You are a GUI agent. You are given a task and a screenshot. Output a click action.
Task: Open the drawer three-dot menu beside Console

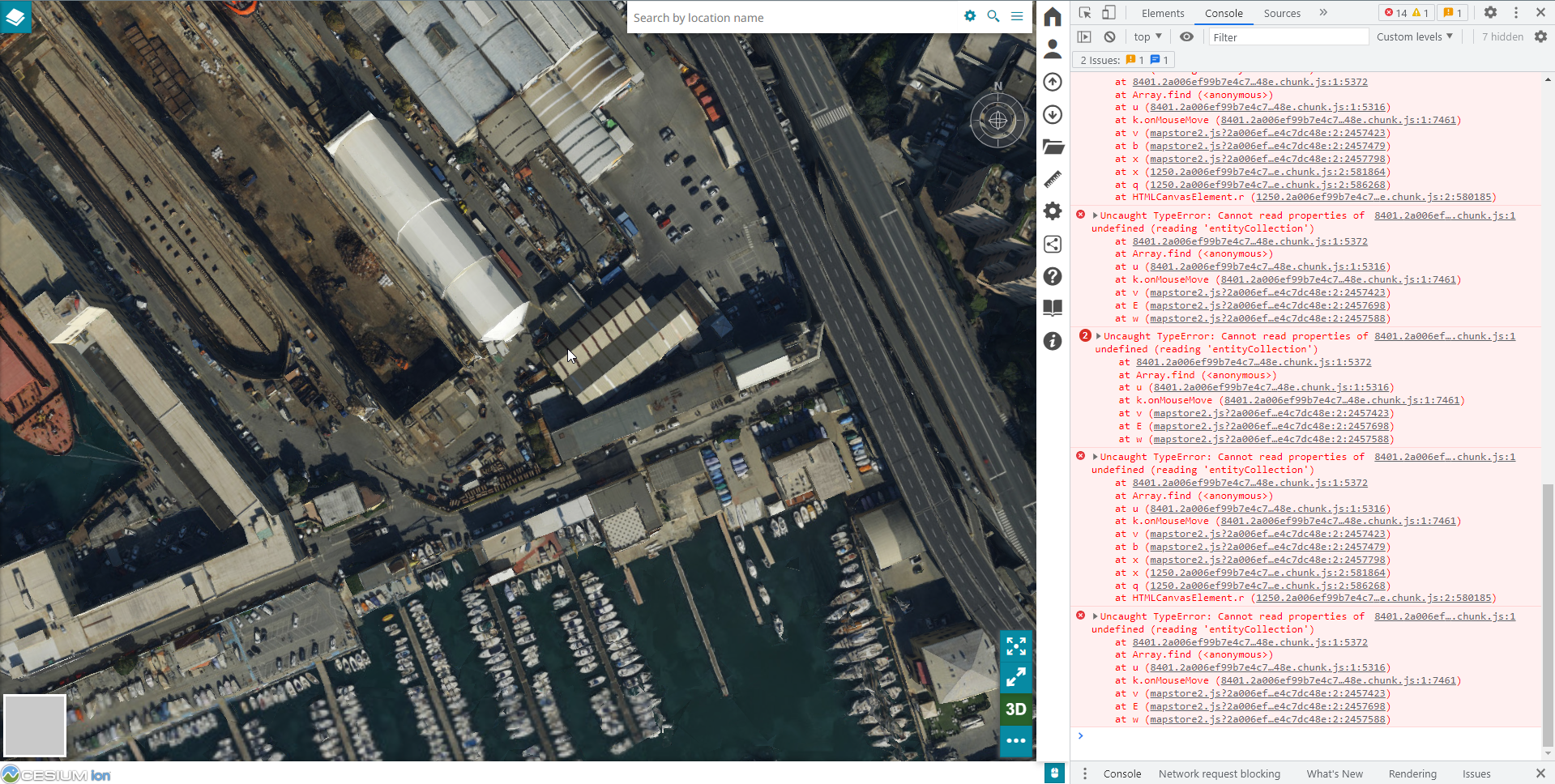point(1085,773)
